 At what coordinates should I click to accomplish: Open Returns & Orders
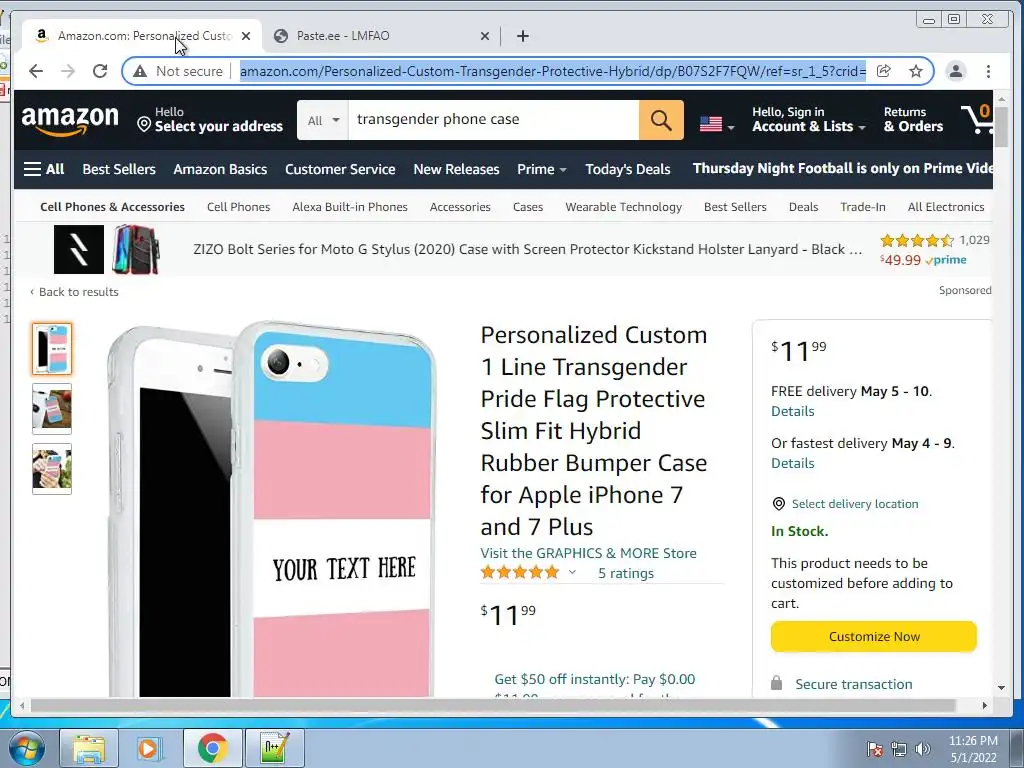coord(913,120)
